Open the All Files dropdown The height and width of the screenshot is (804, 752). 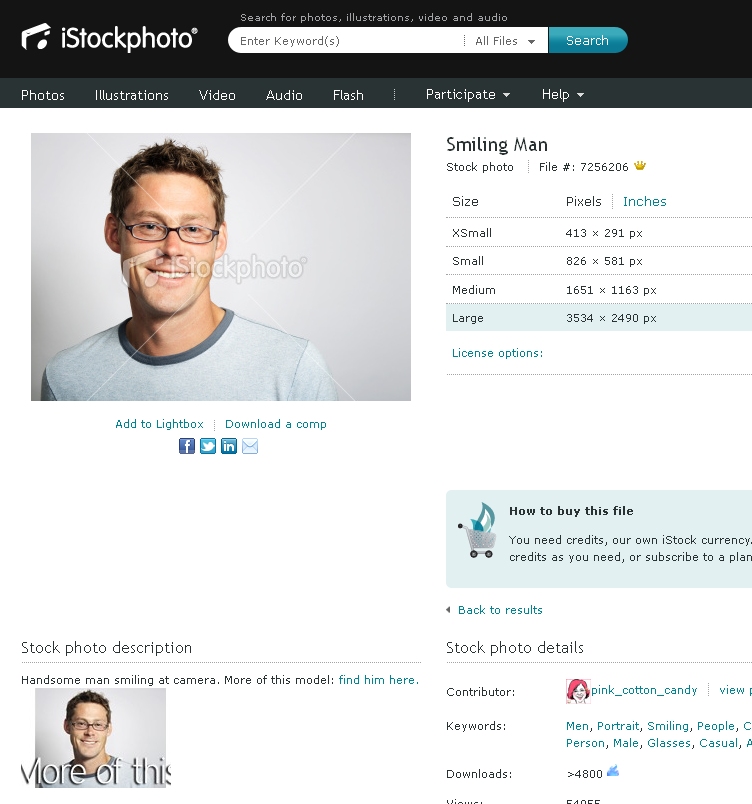tap(505, 41)
